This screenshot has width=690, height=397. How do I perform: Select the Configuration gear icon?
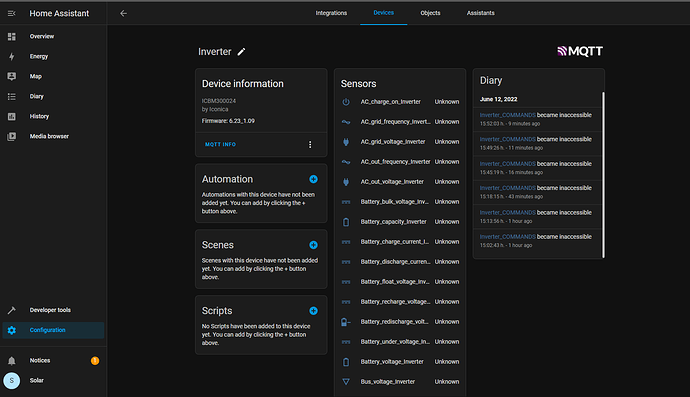[x=11, y=330]
